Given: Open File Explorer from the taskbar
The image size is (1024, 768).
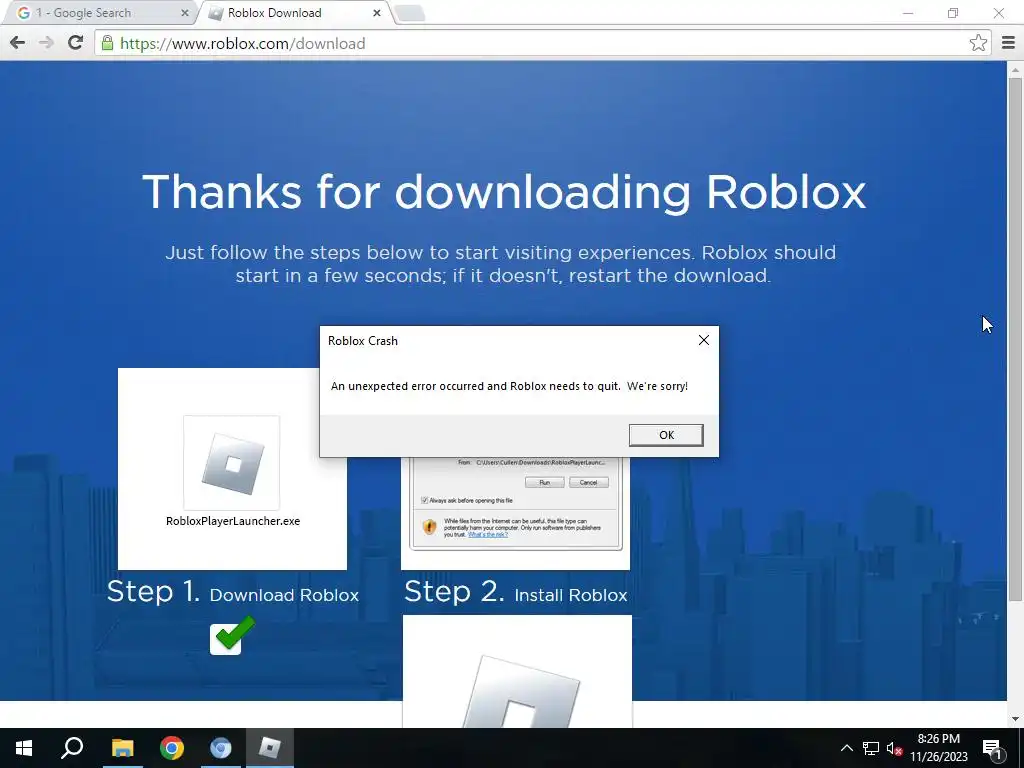Looking at the screenshot, I should (x=122, y=748).
